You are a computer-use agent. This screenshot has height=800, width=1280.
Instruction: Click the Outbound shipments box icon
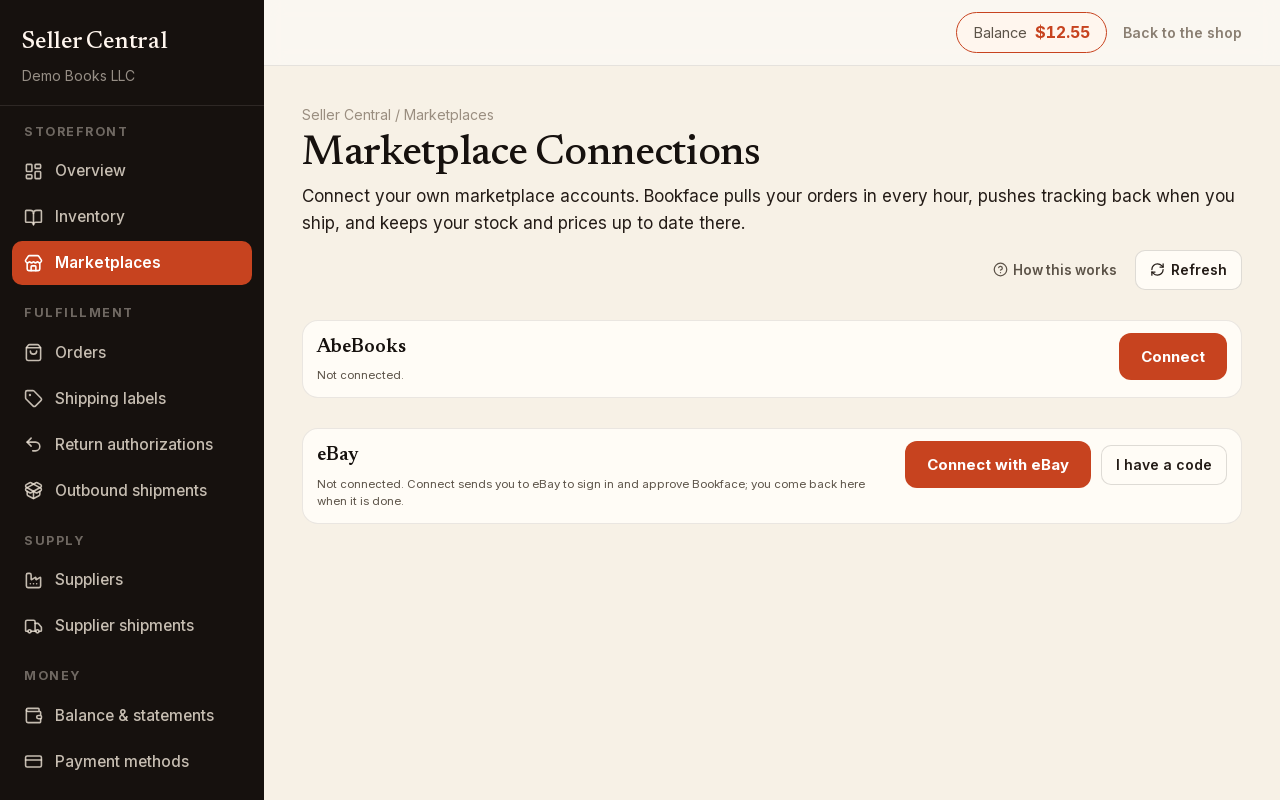(x=33, y=491)
